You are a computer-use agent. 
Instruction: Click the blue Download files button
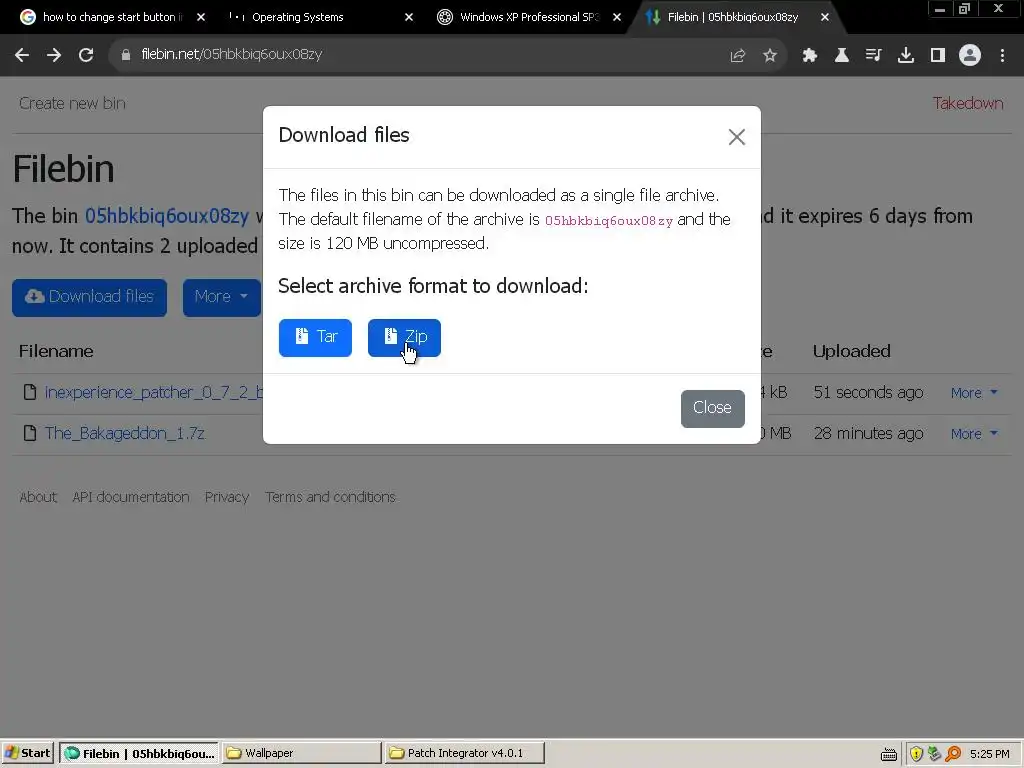tap(89, 298)
